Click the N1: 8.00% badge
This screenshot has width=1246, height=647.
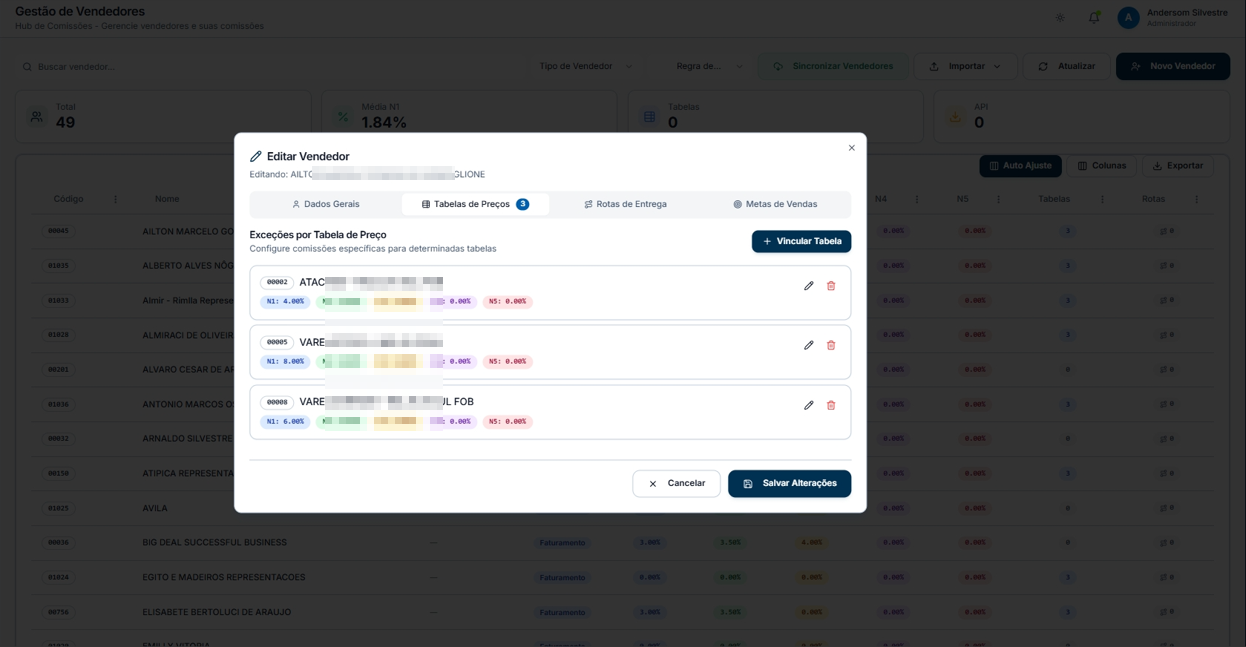coord(285,362)
